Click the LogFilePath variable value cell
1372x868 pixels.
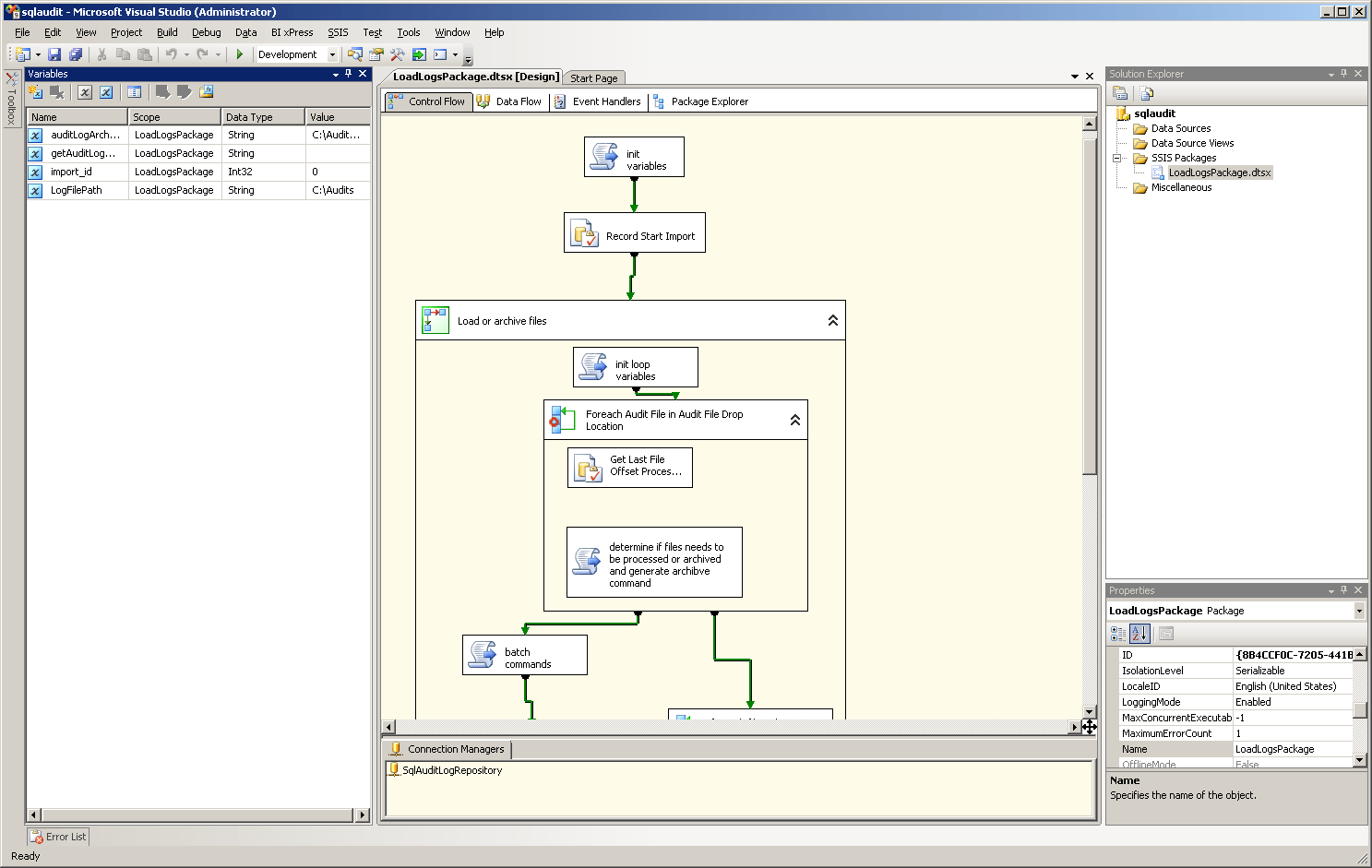point(337,190)
